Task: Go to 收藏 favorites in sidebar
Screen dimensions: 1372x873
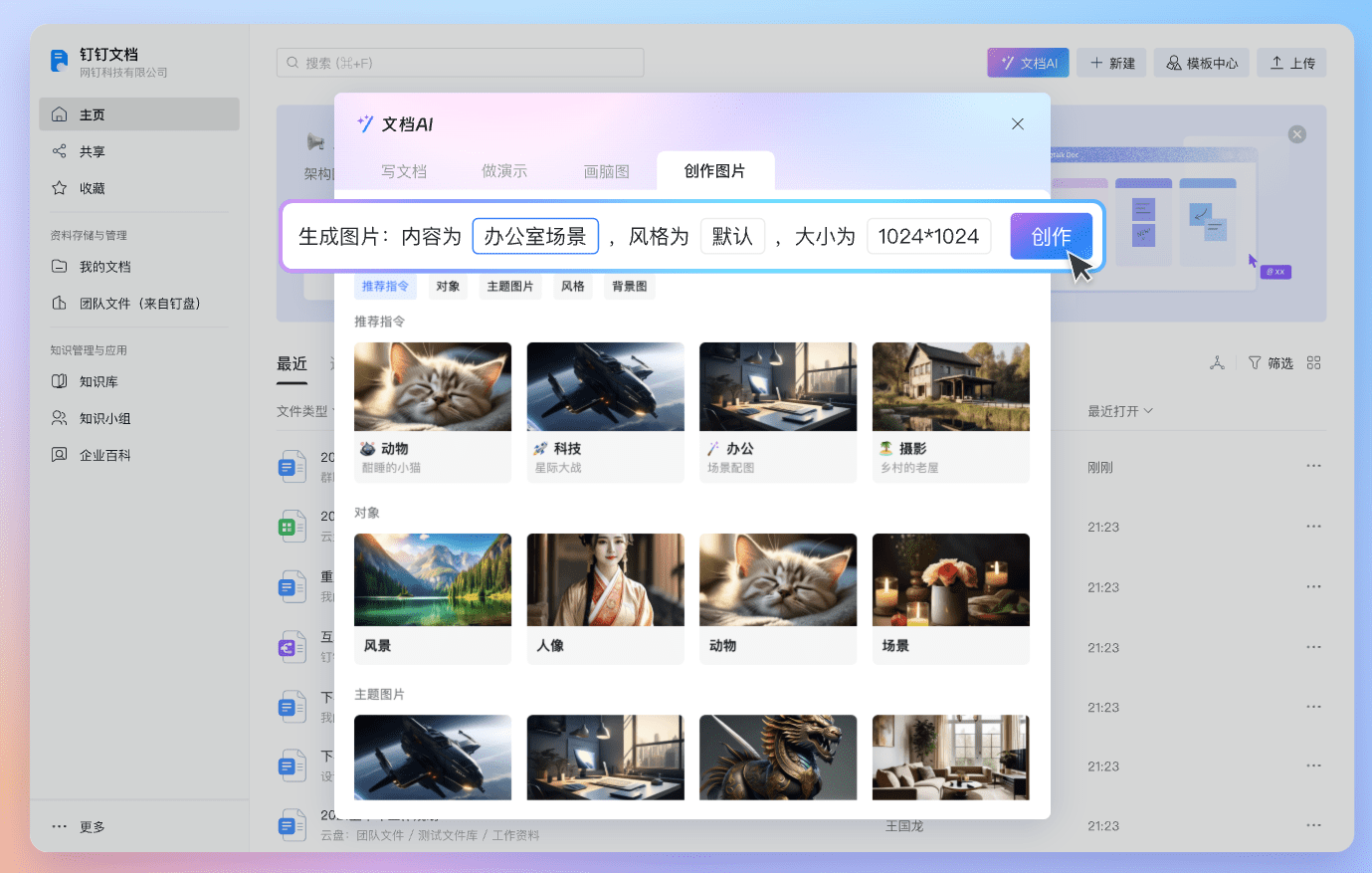Action: click(92, 188)
